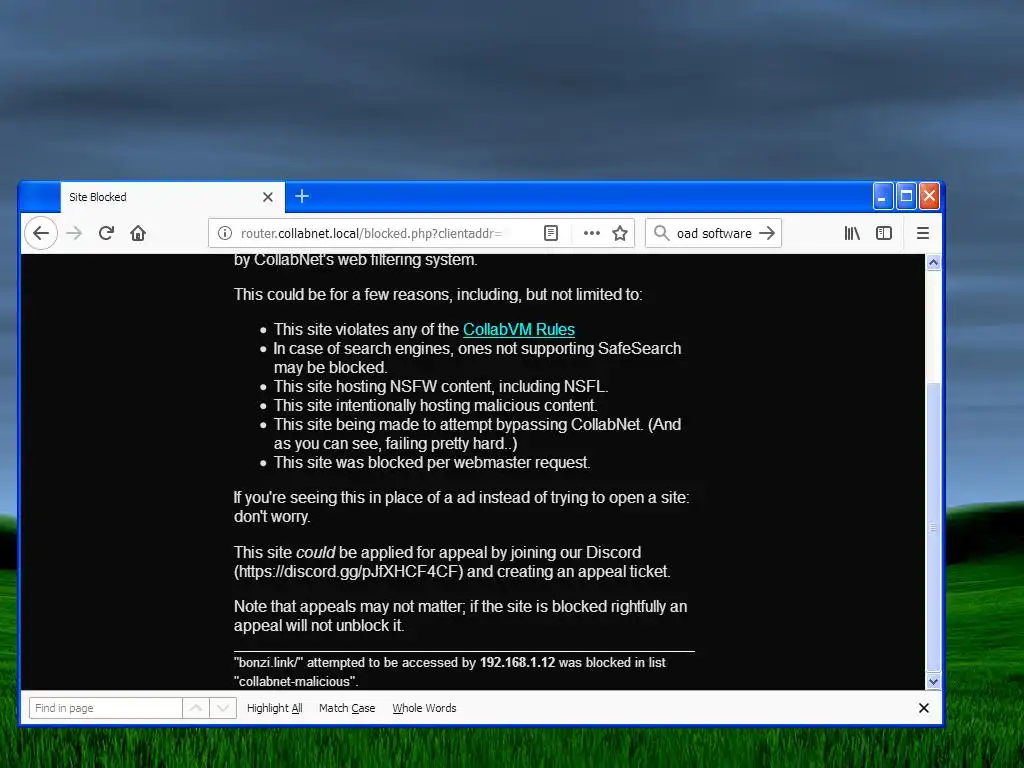This screenshot has height=768, width=1024.
Task: Open the Library menu icon
Action: [852, 233]
